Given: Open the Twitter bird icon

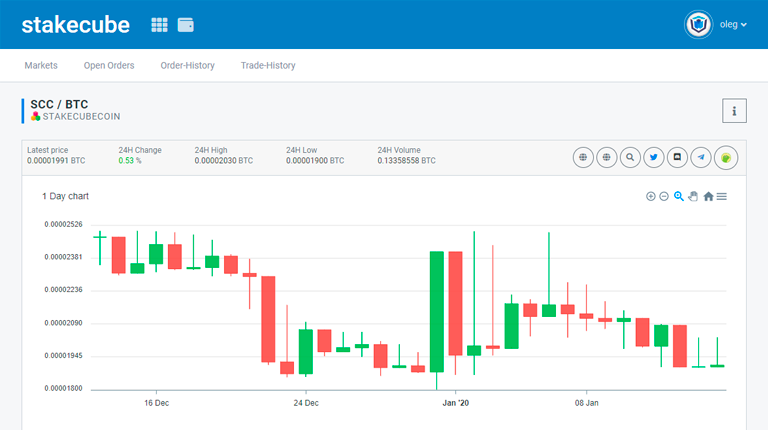Looking at the screenshot, I should 653,158.
